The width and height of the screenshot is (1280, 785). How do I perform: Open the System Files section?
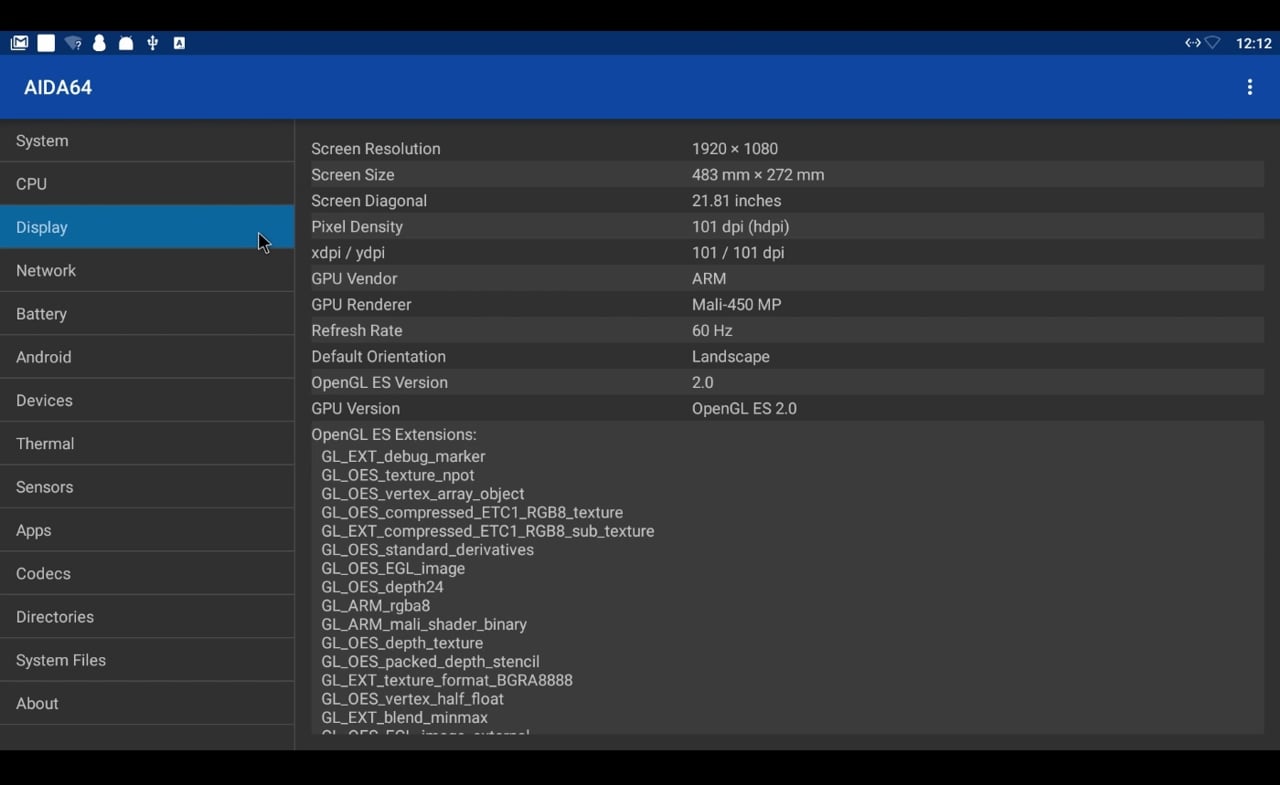[147, 660]
